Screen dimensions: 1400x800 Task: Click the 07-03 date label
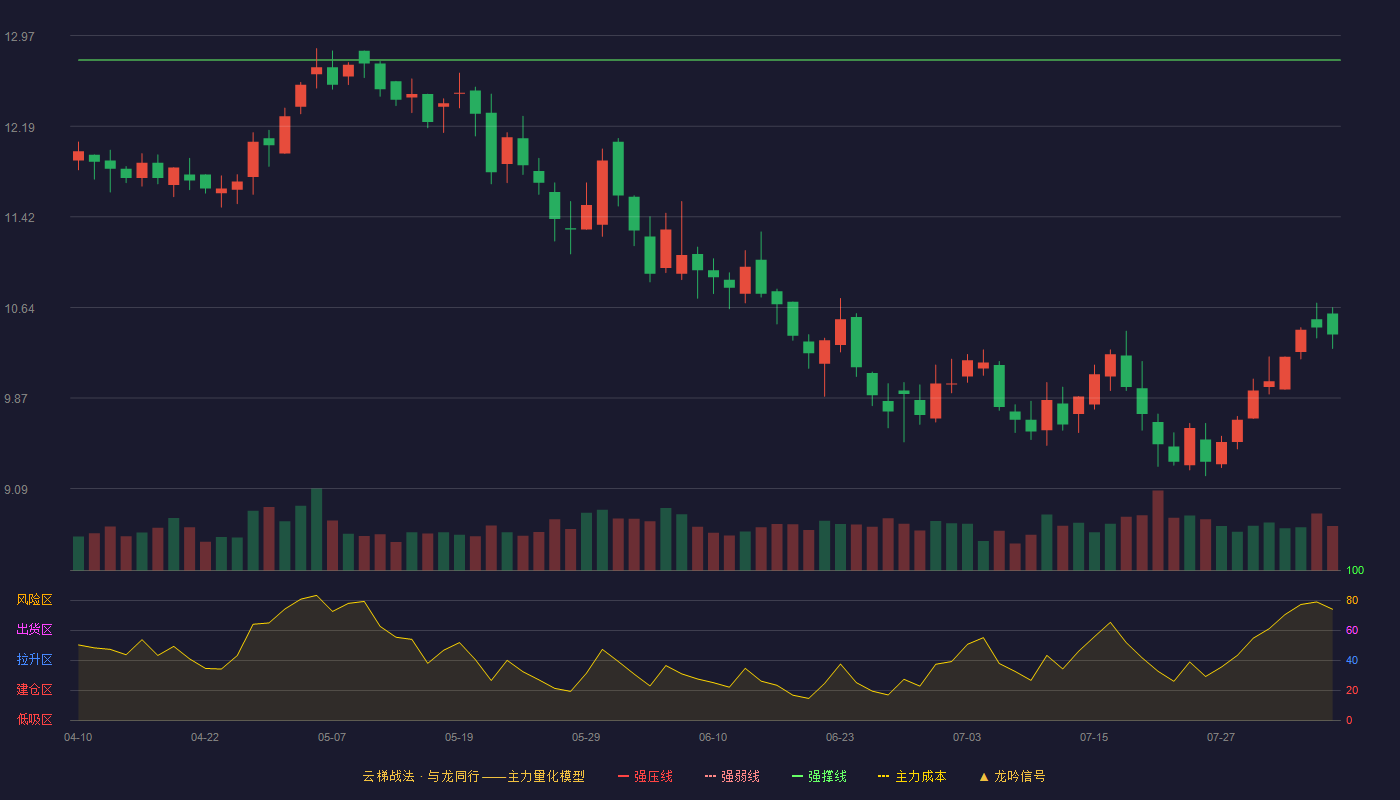click(x=967, y=737)
